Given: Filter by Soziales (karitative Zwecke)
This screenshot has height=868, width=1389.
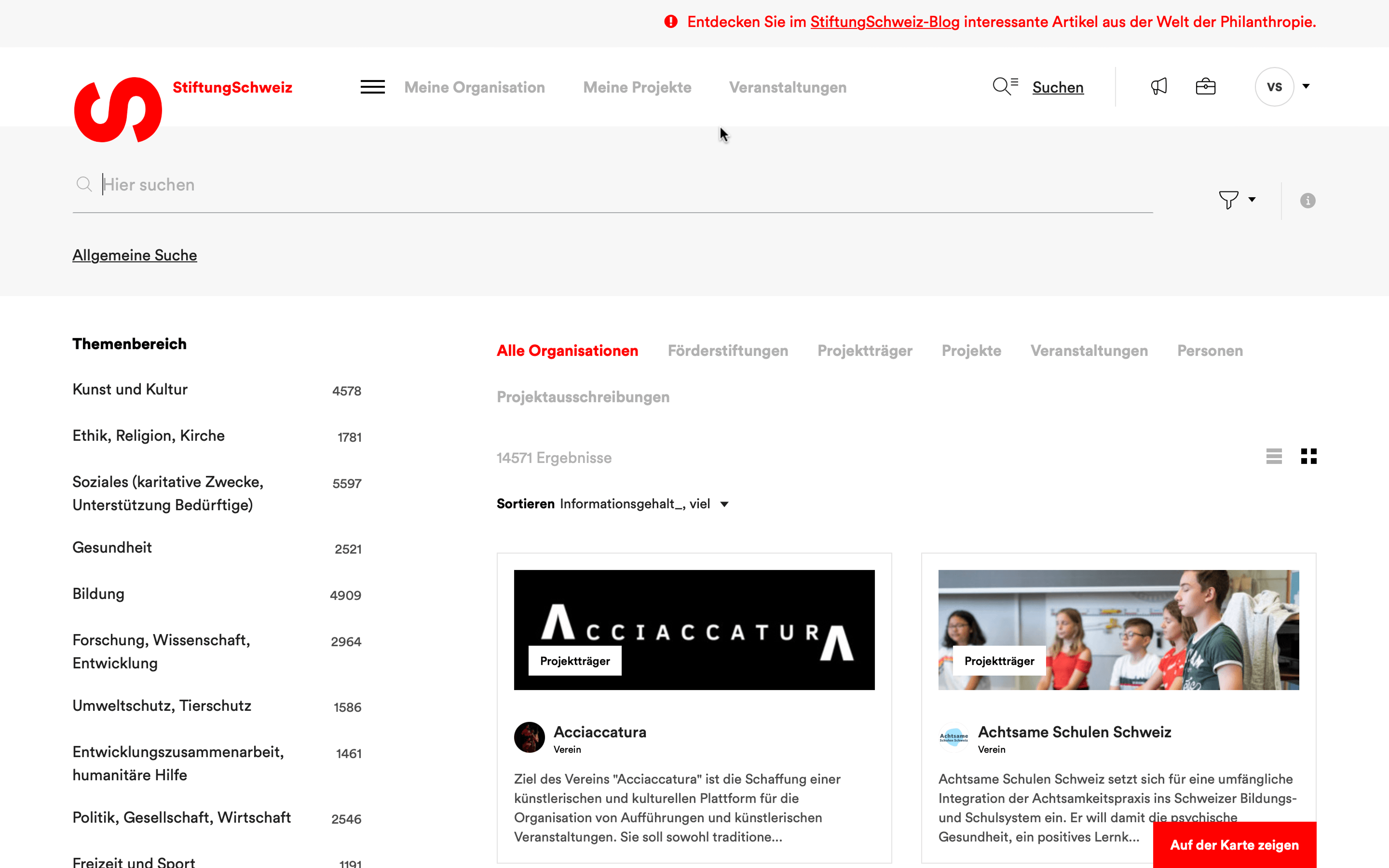Looking at the screenshot, I should click(168, 494).
